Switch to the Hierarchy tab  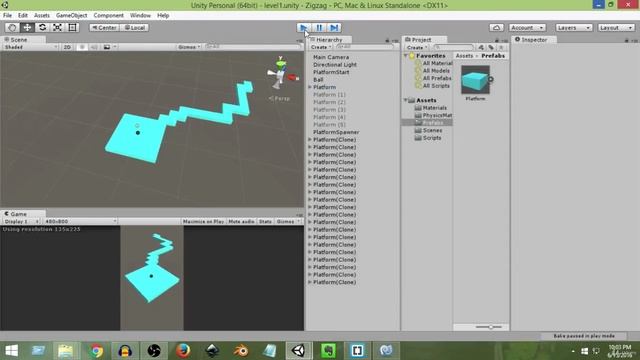(329, 40)
